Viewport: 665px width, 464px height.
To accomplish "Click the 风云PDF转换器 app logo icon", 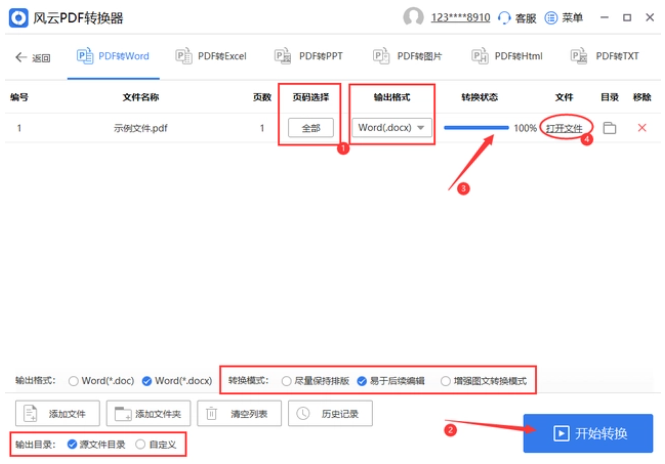I will (18, 18).
